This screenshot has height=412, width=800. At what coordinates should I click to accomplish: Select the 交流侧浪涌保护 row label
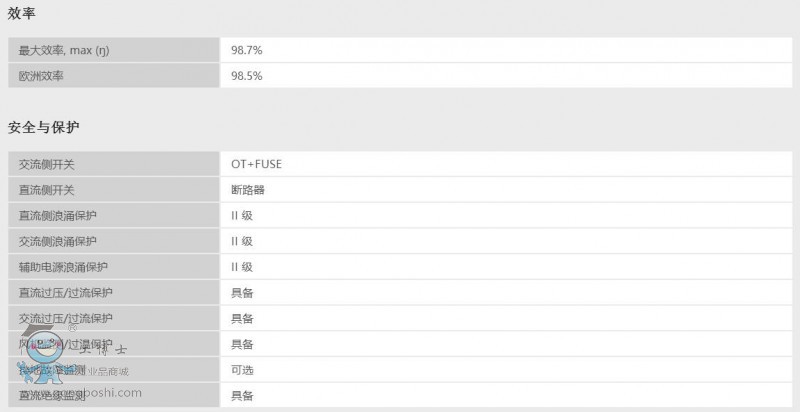coord(114,241)
